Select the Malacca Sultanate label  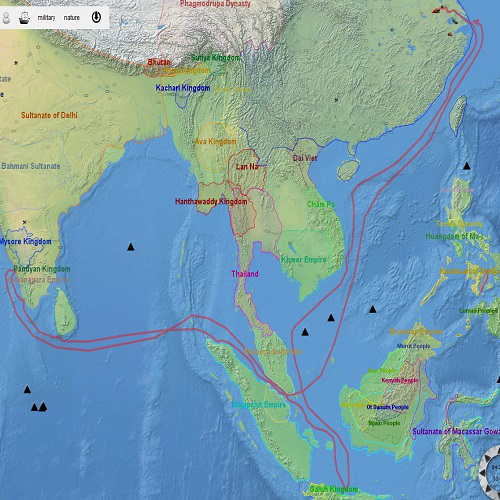273,352
